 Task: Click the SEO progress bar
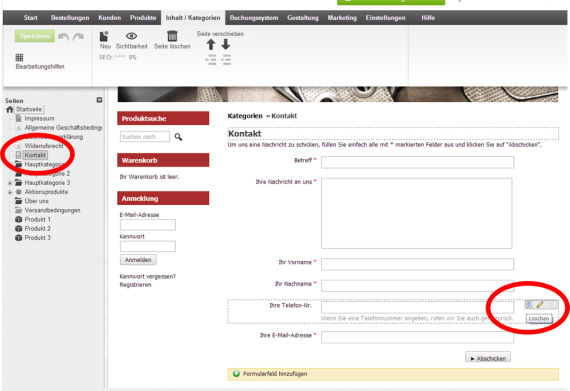click(120, 57)
